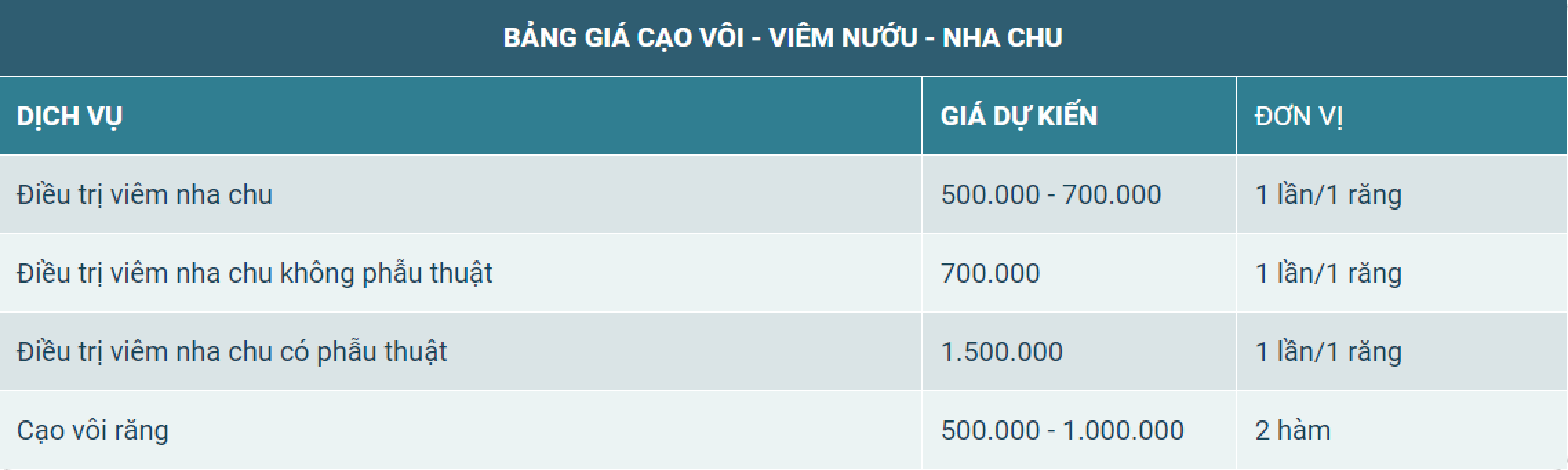Image resolution: width=1568 pixels, height=470 pixels.
Task: Click the 'DỊCH VỤ' column header
Action: click(69, 116)
